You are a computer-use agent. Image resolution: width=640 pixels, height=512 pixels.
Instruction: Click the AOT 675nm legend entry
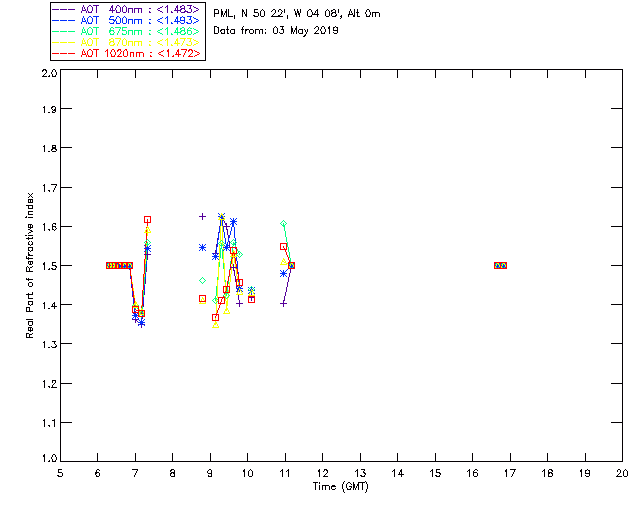tap(126, 31)
